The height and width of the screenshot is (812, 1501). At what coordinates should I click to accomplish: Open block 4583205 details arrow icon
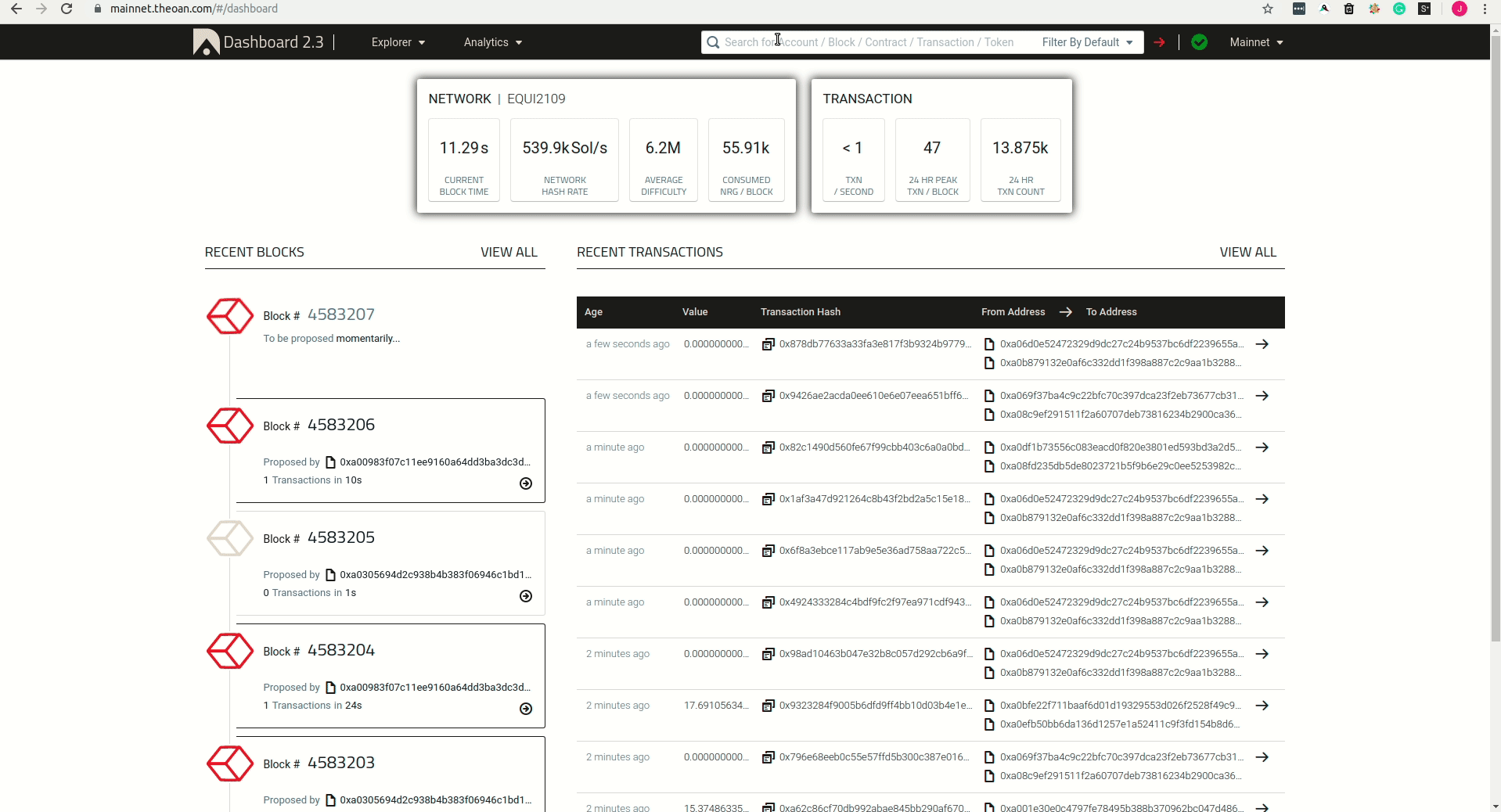click(x=526, y=596)
